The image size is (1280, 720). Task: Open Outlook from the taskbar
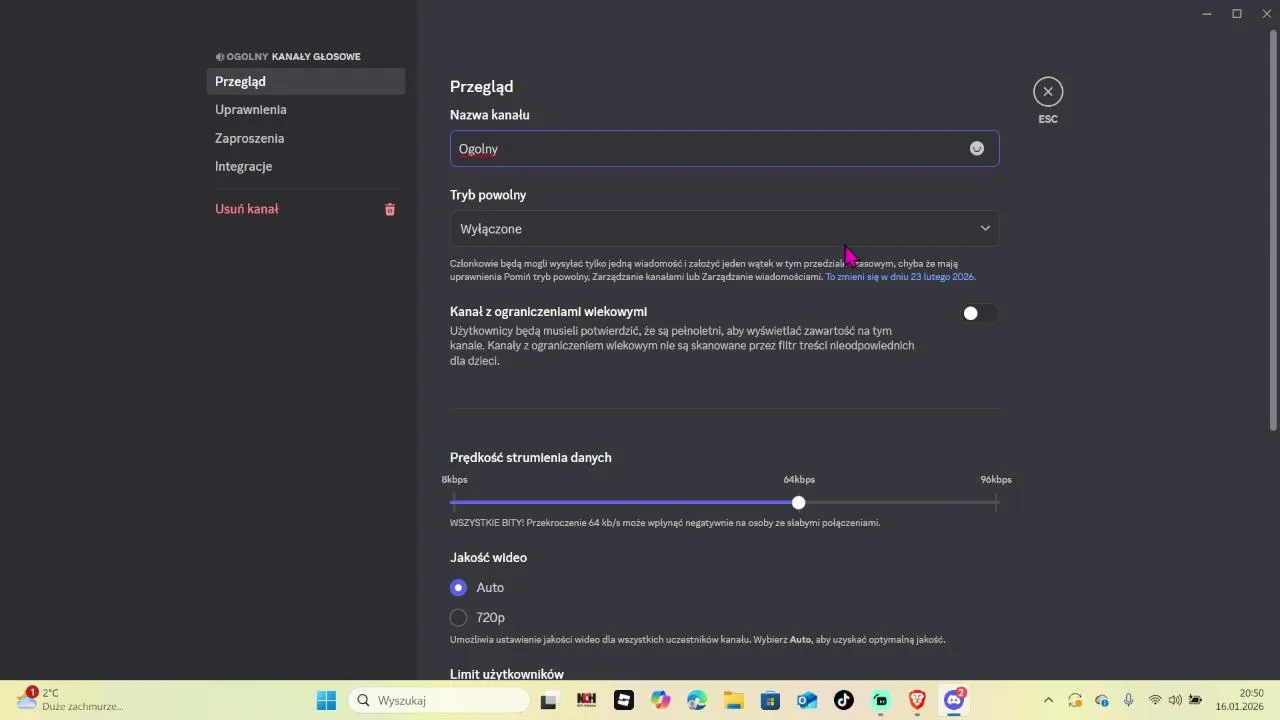point(806,700)
